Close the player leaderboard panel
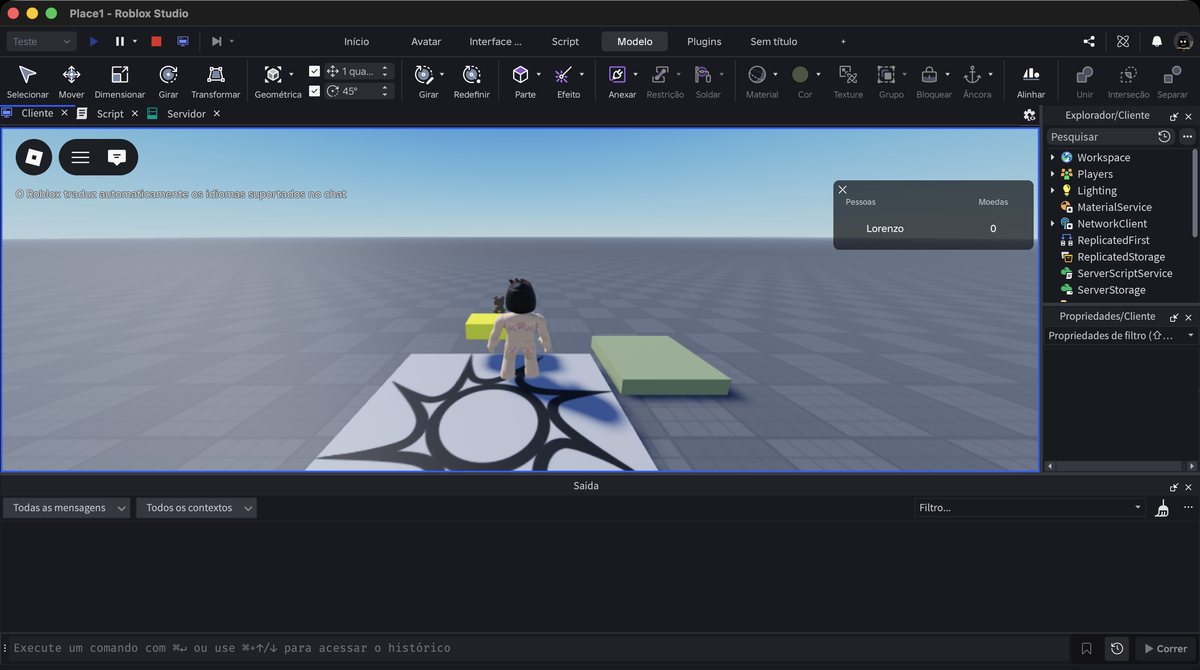This screenshot has width=1200, height=670. pyautogui.click(x=842, y=189)
